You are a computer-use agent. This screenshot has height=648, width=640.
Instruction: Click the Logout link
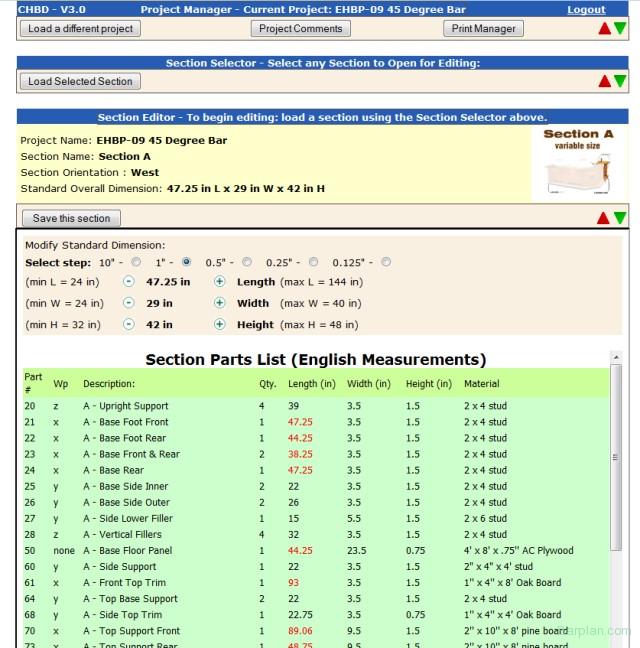pyautogui.click(x=586, y=10)
